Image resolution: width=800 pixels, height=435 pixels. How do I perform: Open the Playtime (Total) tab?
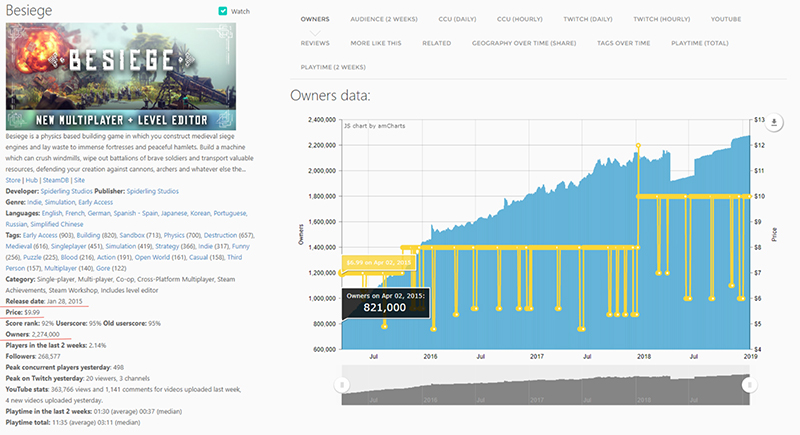pos(700,43)
